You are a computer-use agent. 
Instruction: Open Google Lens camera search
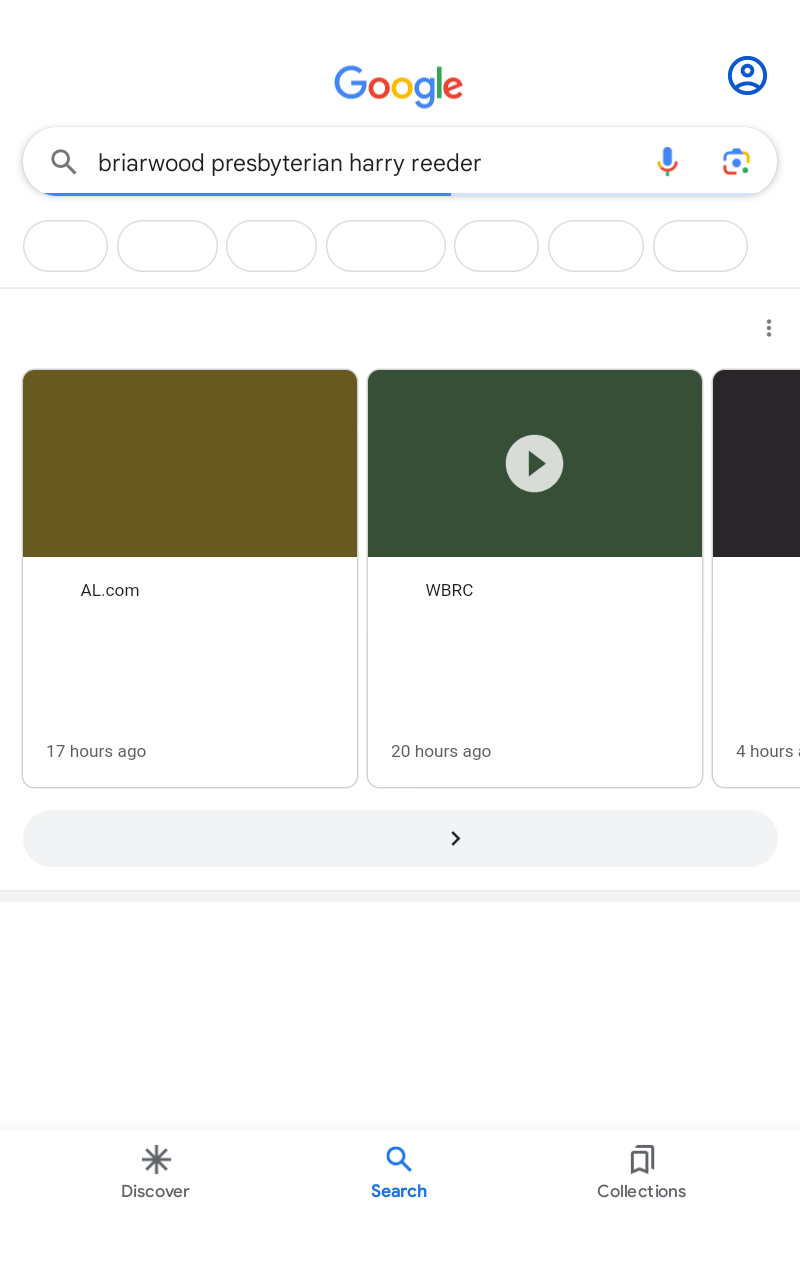point(736,162)
